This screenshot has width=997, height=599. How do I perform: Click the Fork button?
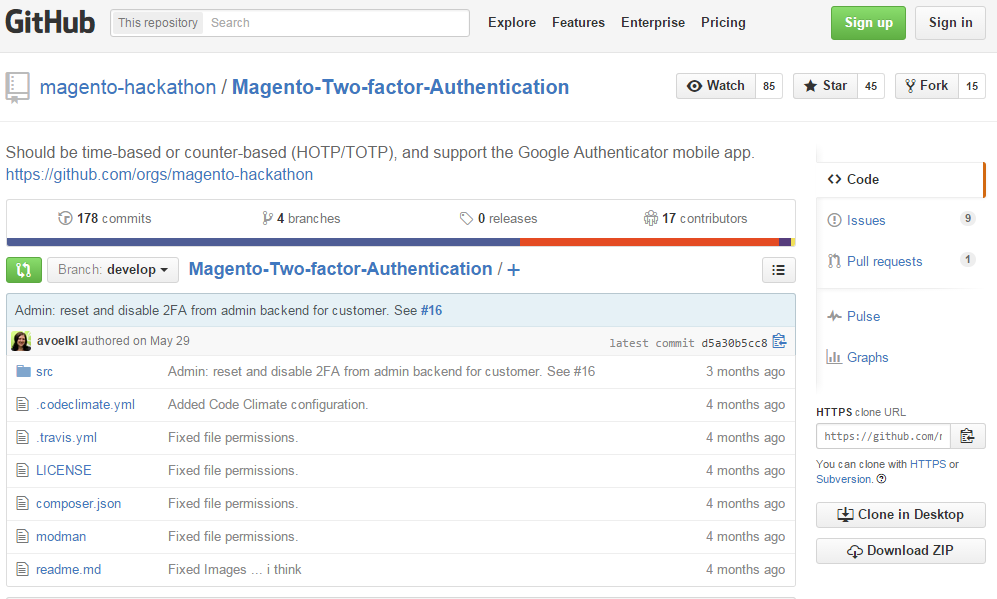click(926, 86)
